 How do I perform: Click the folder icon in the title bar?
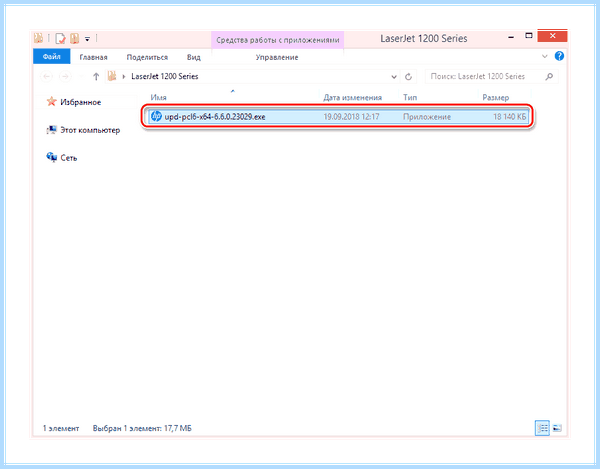(38, 38)
